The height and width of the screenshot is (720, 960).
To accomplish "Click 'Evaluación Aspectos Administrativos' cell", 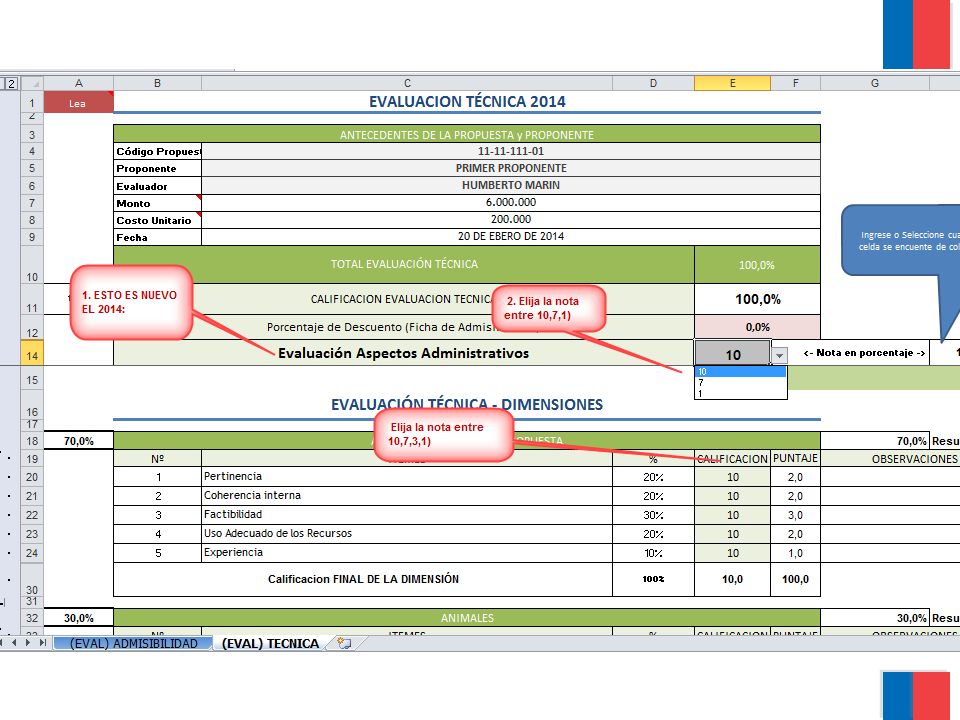I will pos(403,353).
